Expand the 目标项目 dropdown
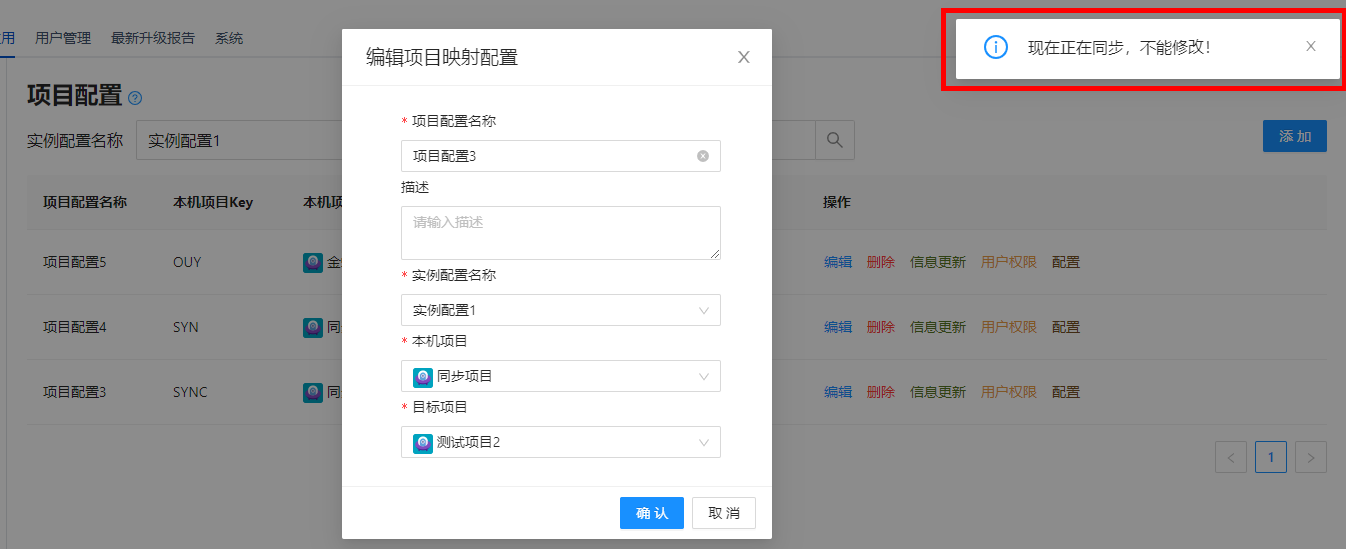The height and width of the screenshot is (549, 1346). point(560,443)
